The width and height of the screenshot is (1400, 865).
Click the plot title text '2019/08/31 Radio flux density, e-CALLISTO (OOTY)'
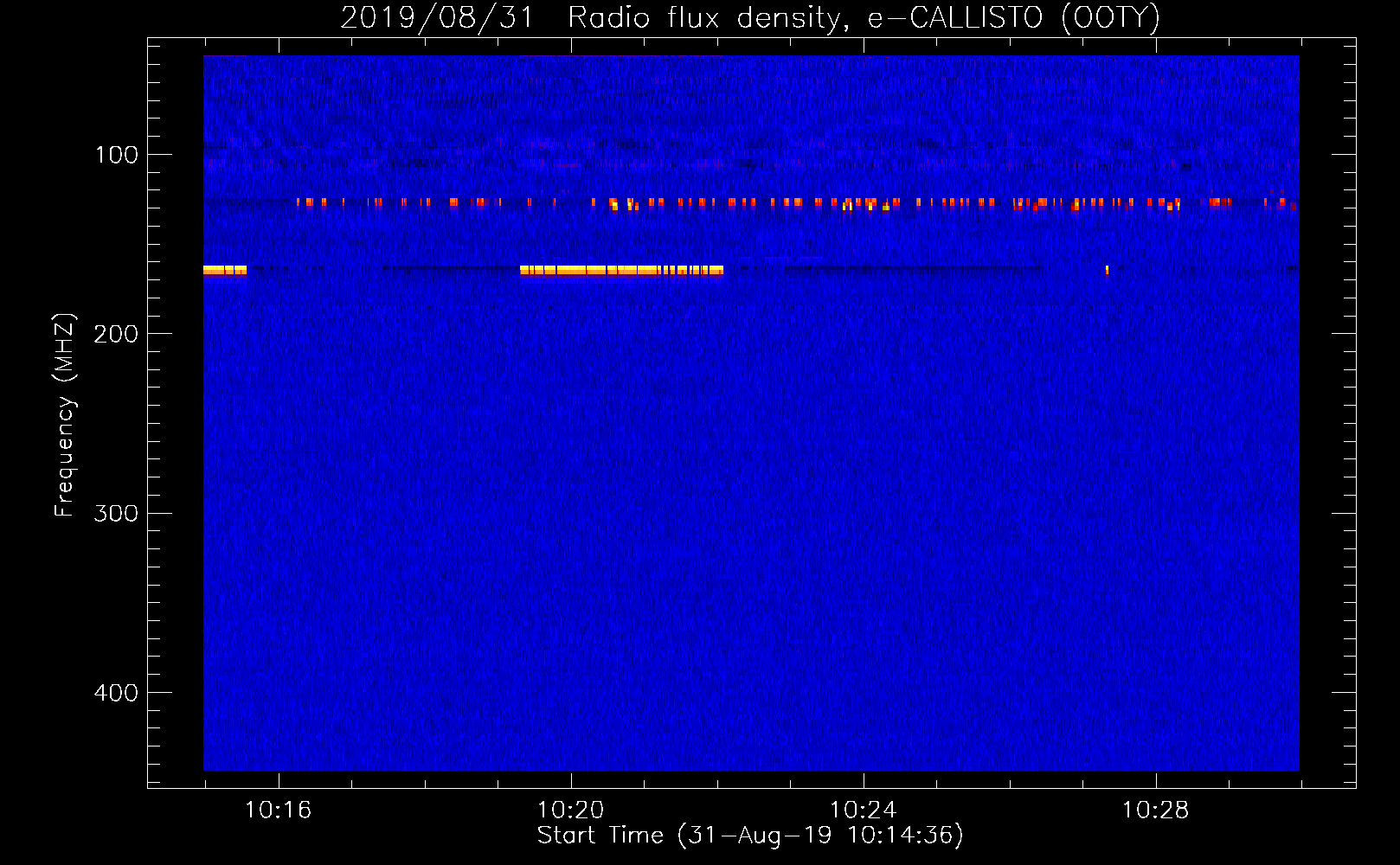[x=750, y=17]
